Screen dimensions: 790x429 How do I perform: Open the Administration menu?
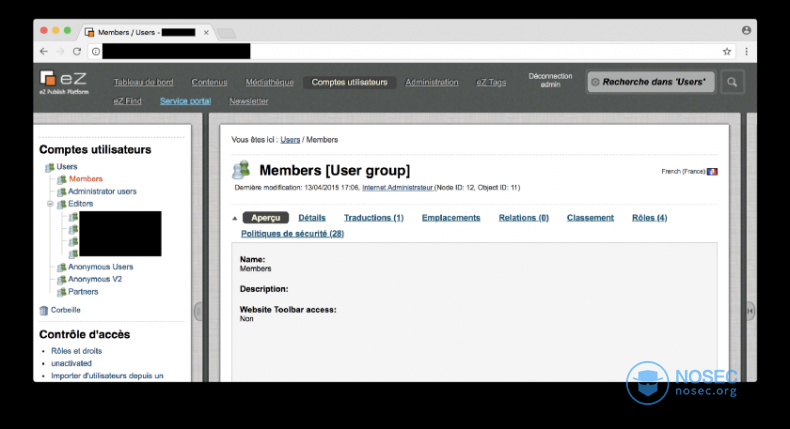(432, 82)
